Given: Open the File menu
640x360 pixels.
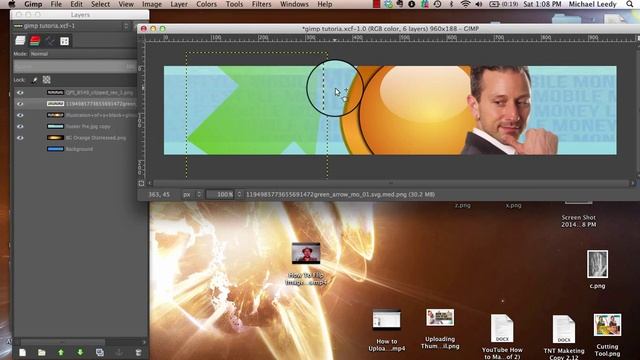Looking at the screenshot, I should point(56,4).
